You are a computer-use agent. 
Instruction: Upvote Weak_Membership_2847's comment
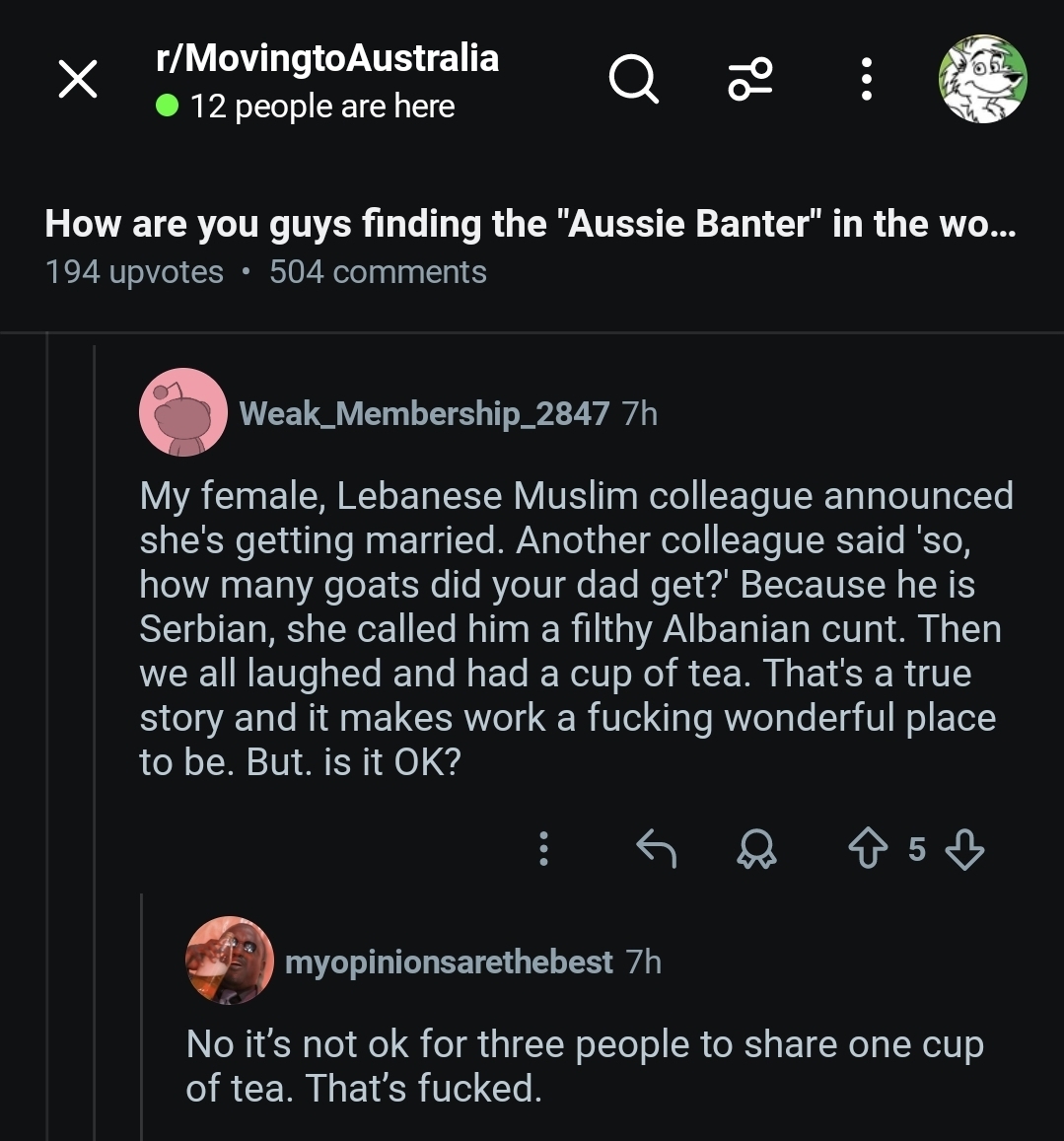[868, 849]
